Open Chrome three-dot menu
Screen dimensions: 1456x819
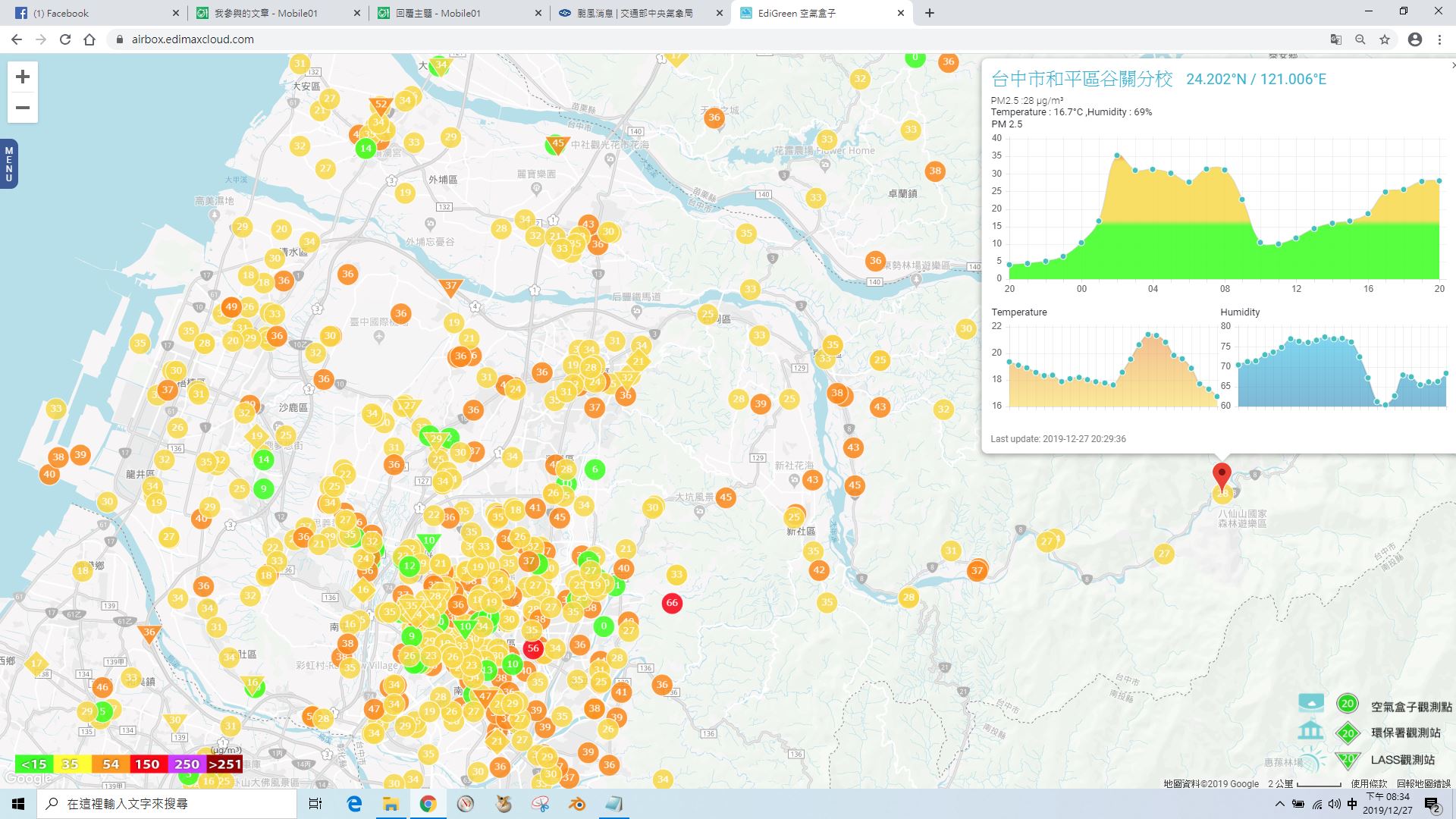point(1439,39)
